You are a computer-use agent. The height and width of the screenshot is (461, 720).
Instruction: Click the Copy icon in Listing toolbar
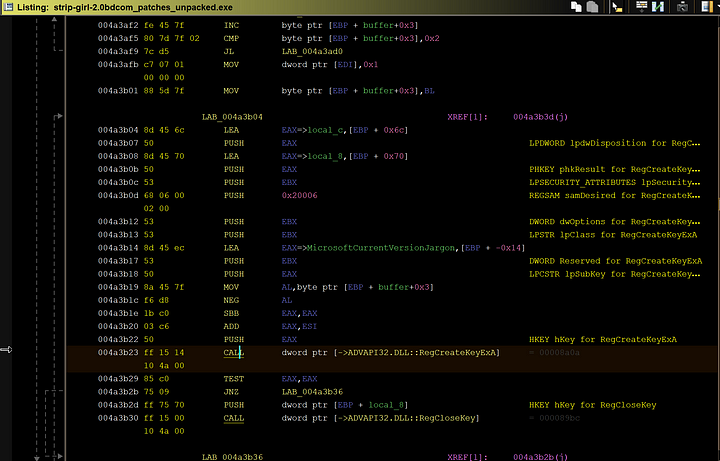[576, 6]
